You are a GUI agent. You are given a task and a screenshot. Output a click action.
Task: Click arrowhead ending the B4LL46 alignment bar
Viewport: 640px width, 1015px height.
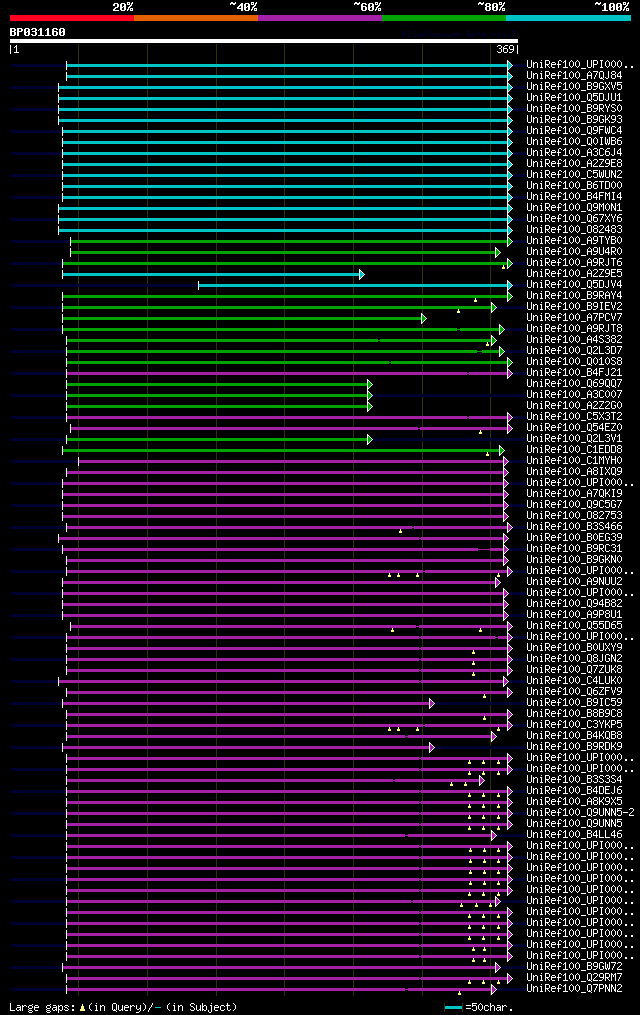(x=494, y=836)
